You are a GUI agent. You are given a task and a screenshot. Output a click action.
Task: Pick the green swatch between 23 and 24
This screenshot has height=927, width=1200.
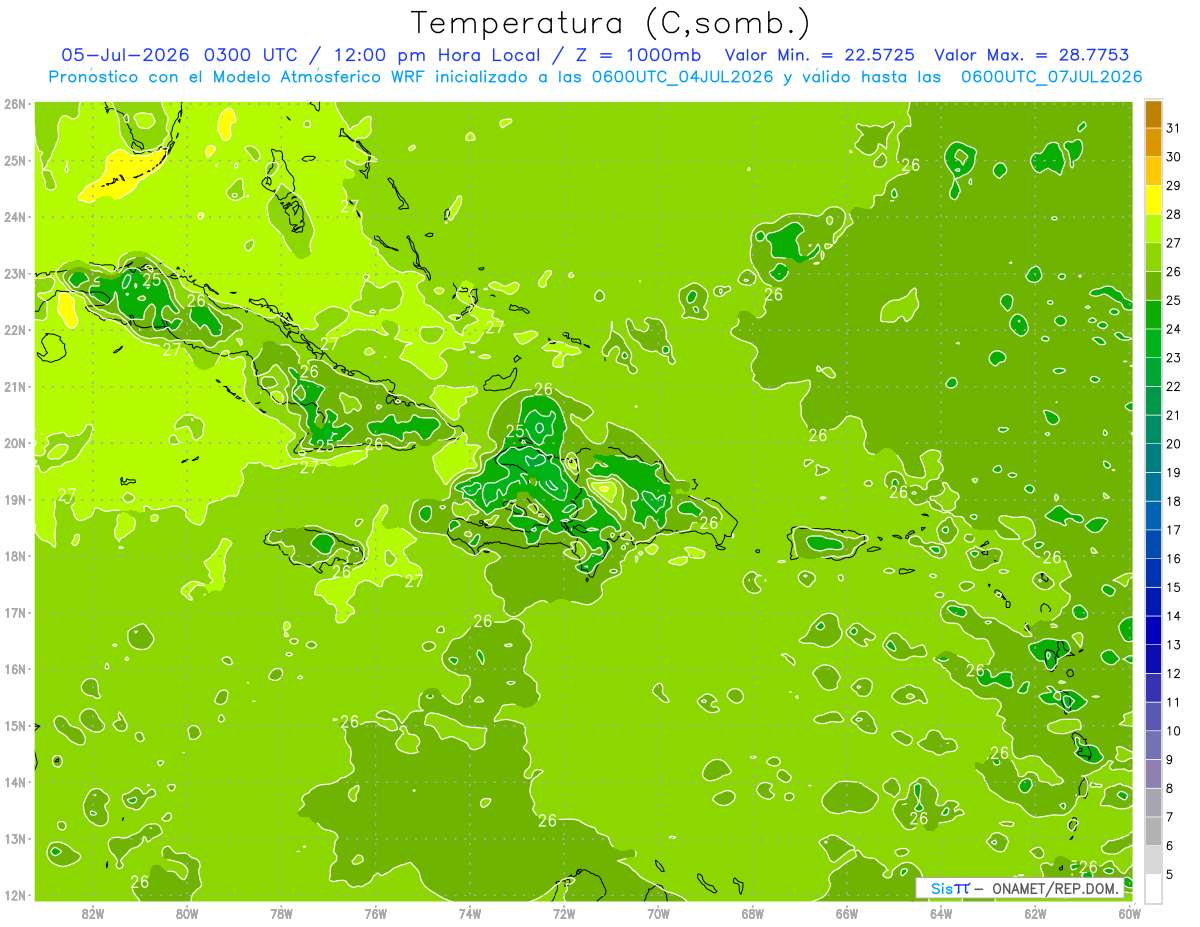[1153, 344]
